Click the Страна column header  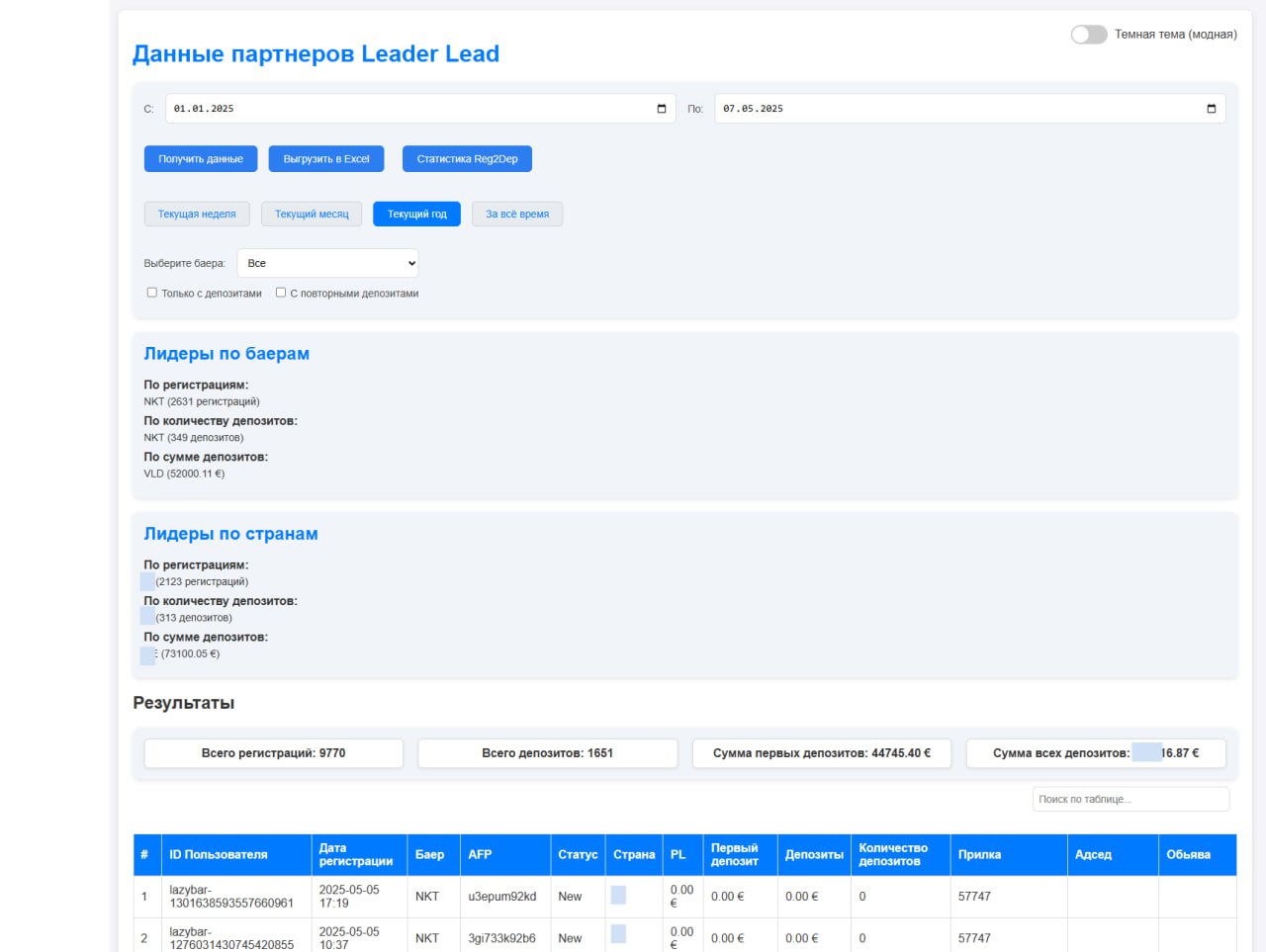point(634,855)
